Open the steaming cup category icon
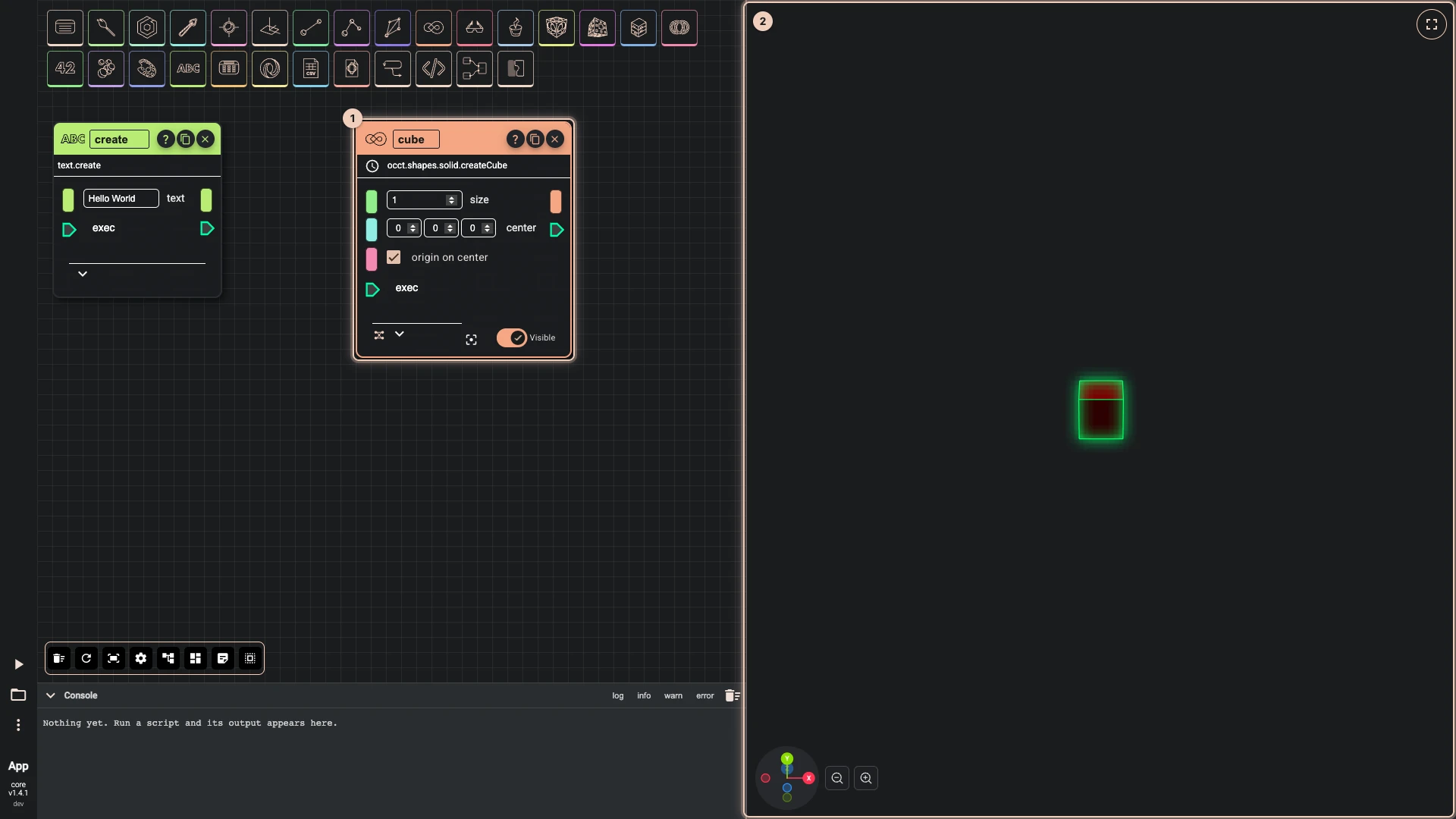1456x819 pixels. pos(516,28)
